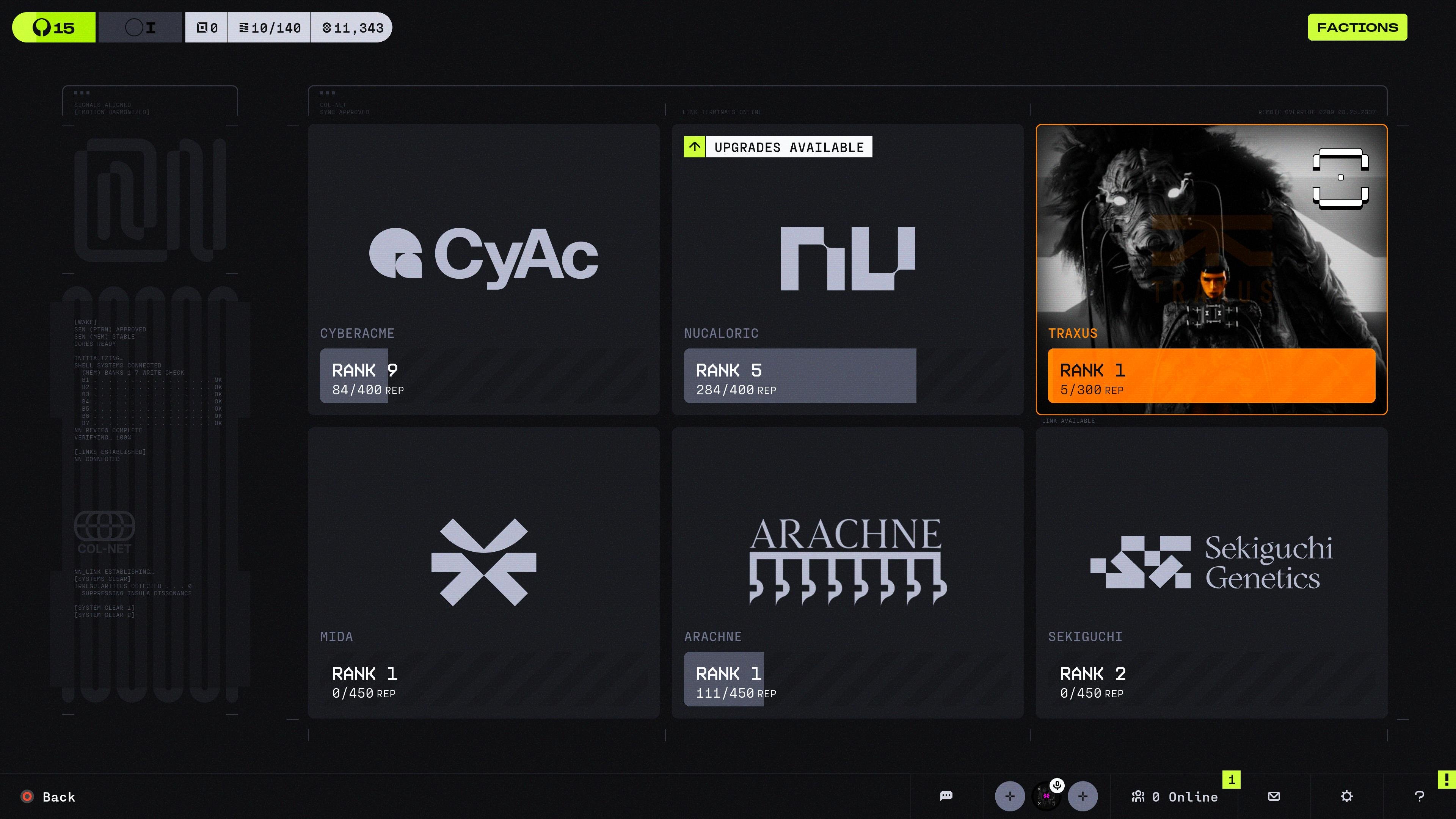1456x819 pixels.
Task: Click the season rank I indicator
Action: 140,27
